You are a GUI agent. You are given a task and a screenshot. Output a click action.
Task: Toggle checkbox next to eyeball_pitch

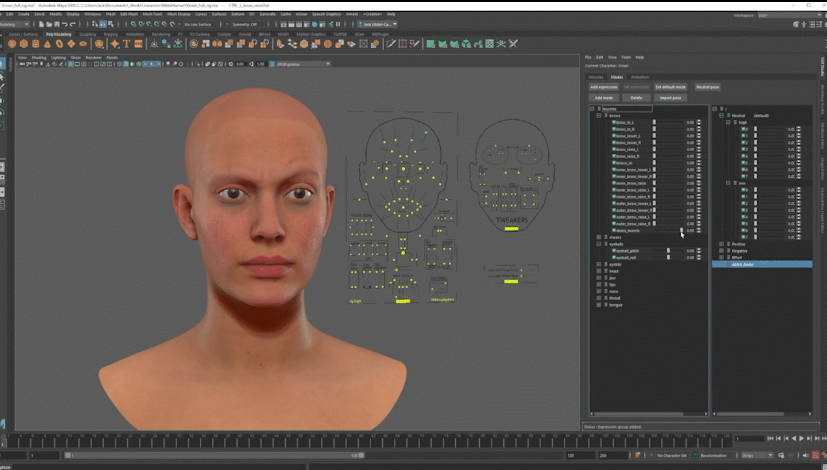(x=613, y=250)
